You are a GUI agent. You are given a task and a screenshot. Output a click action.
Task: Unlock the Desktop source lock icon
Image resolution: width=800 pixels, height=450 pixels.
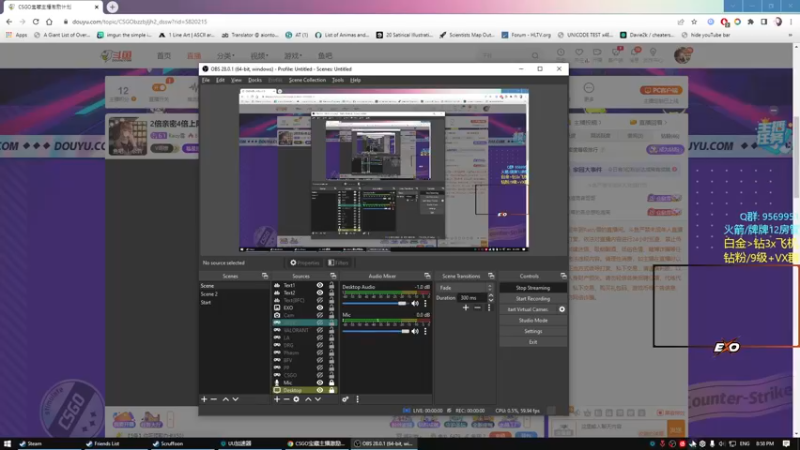[x=332, y=390]
